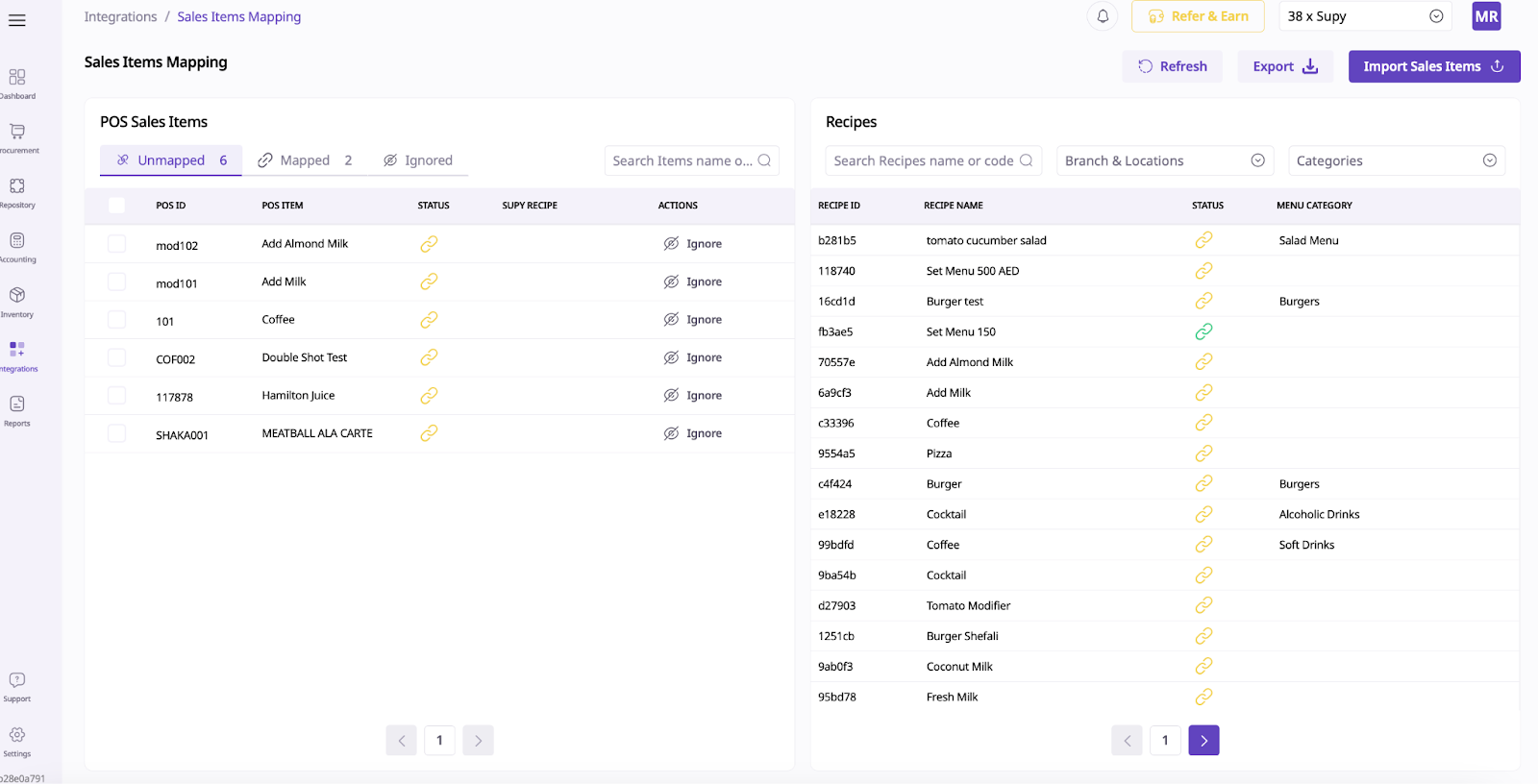Open the hamburger menu icon
The image size is (1538, 784).
point(17,20)
